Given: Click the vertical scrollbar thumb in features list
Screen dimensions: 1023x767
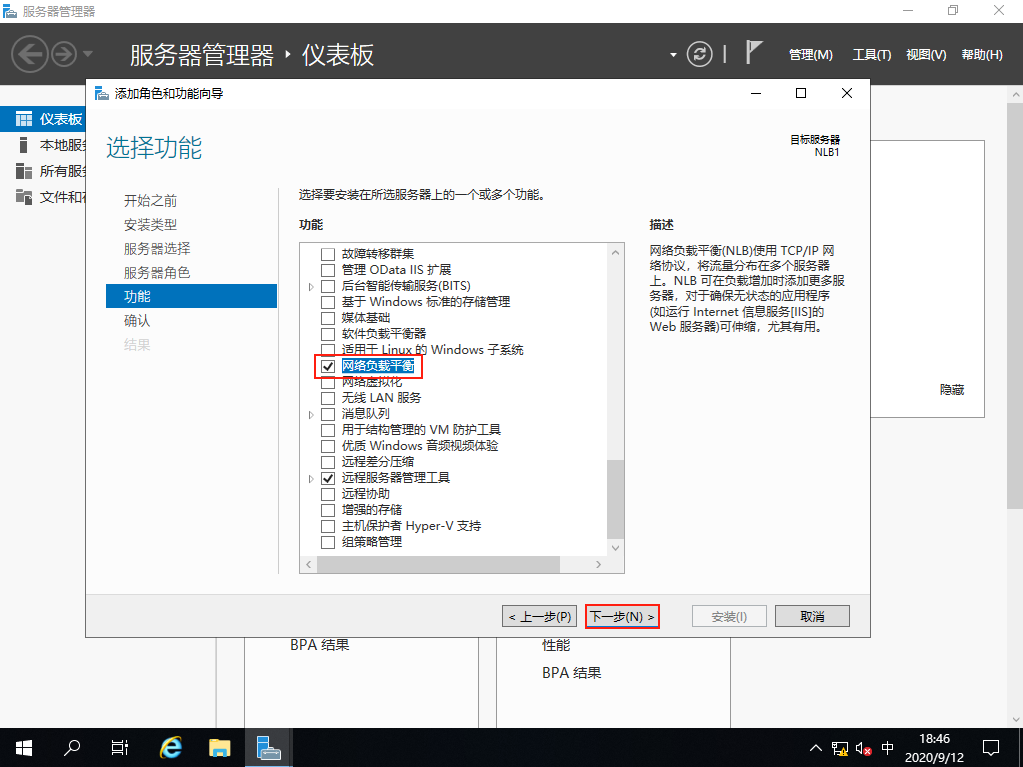Looking at the screenshot, I should coord(615,499).
